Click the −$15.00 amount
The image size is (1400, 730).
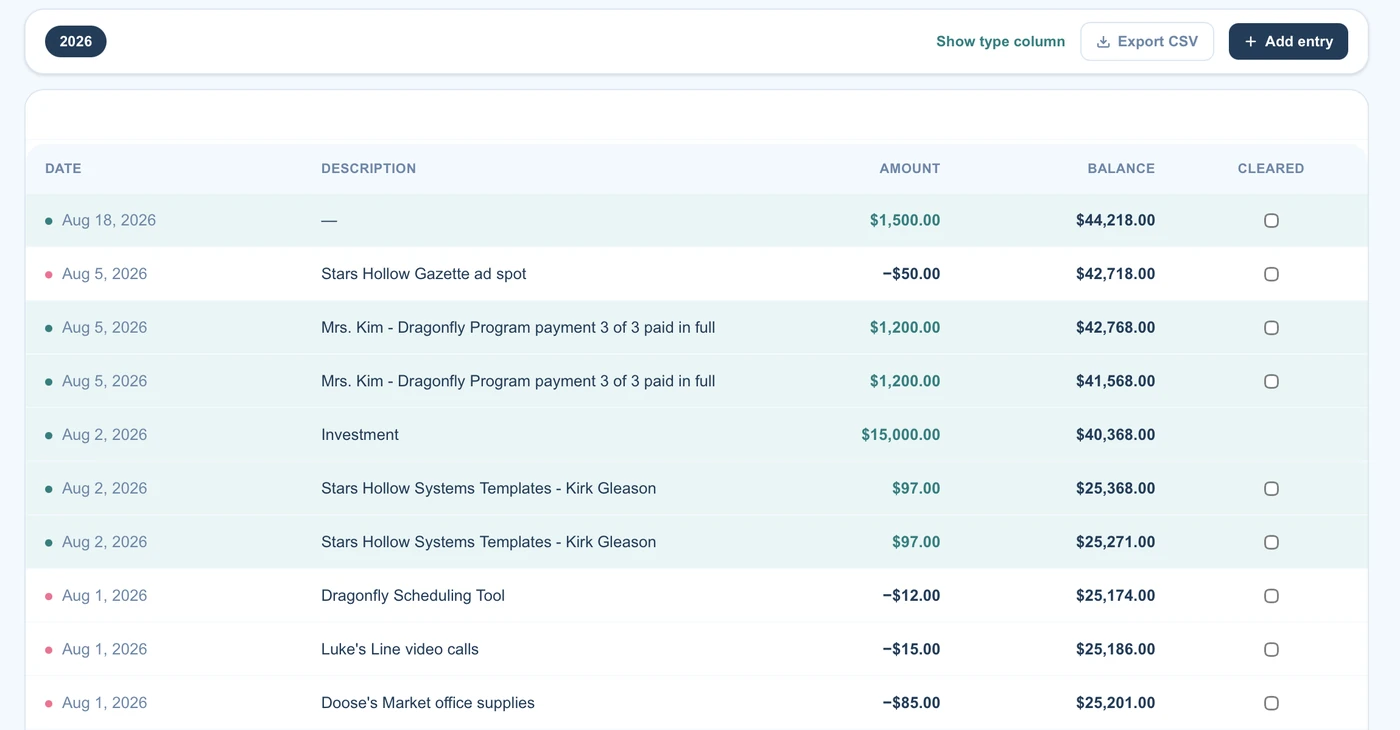pyautogui.click(x=911, y=649)
